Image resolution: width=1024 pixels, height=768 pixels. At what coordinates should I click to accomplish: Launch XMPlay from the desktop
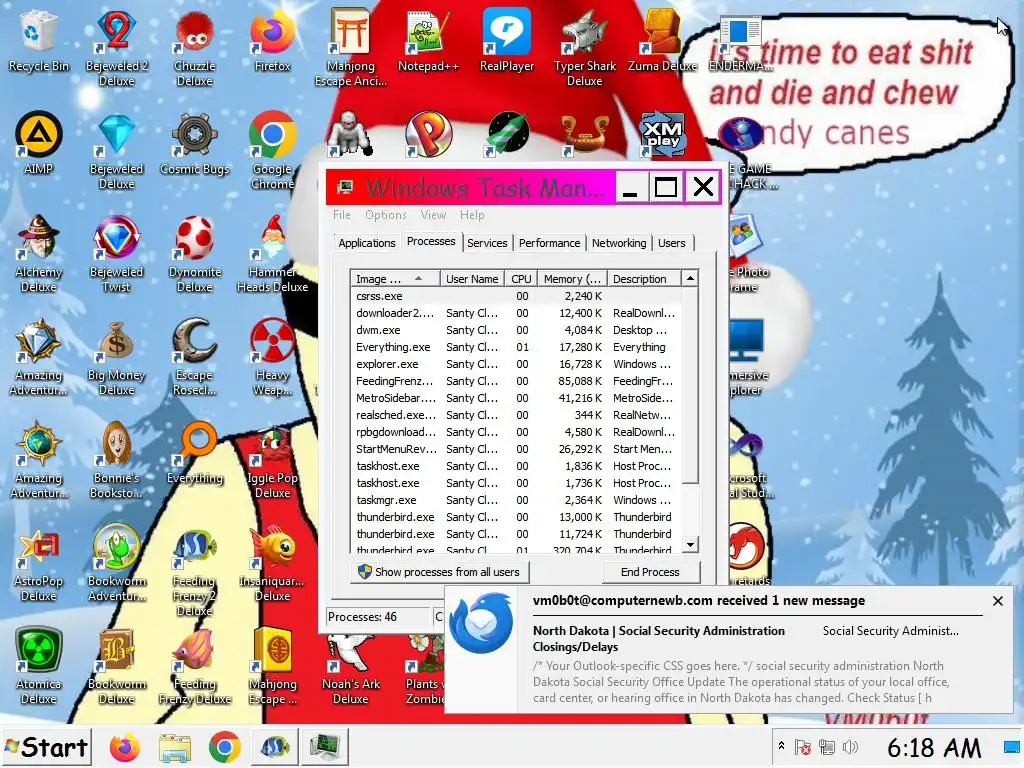pyautogui.click(x=662, y=135)
